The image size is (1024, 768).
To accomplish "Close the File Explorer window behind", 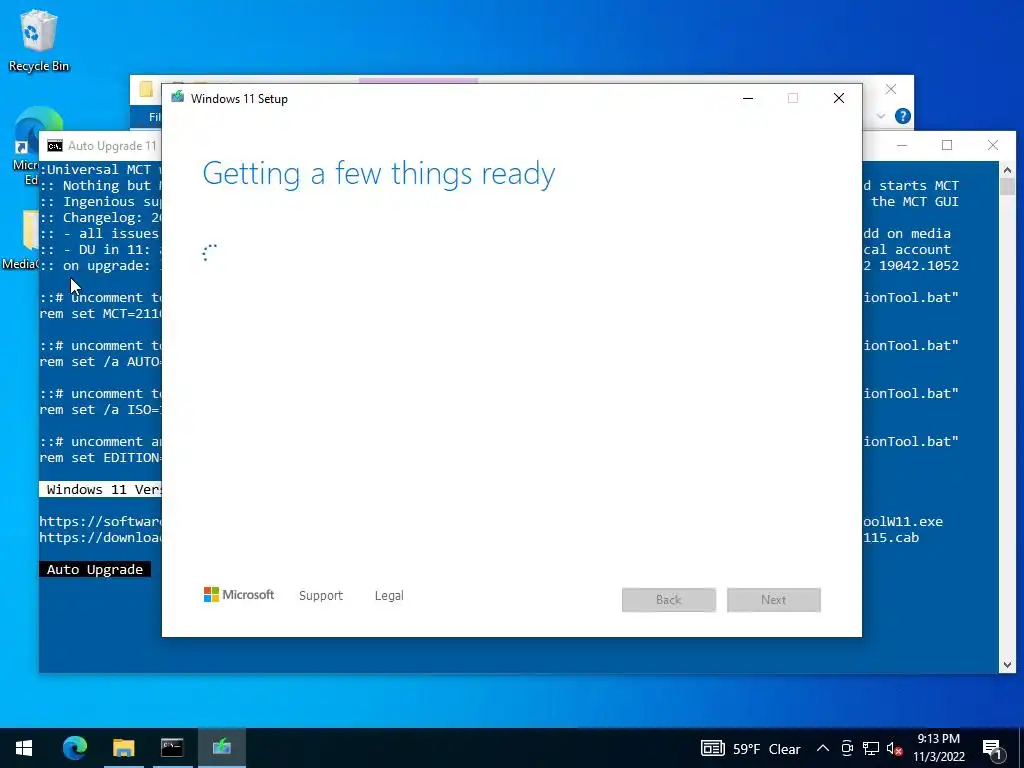I will pyautogui.click(x=891, y=89).
